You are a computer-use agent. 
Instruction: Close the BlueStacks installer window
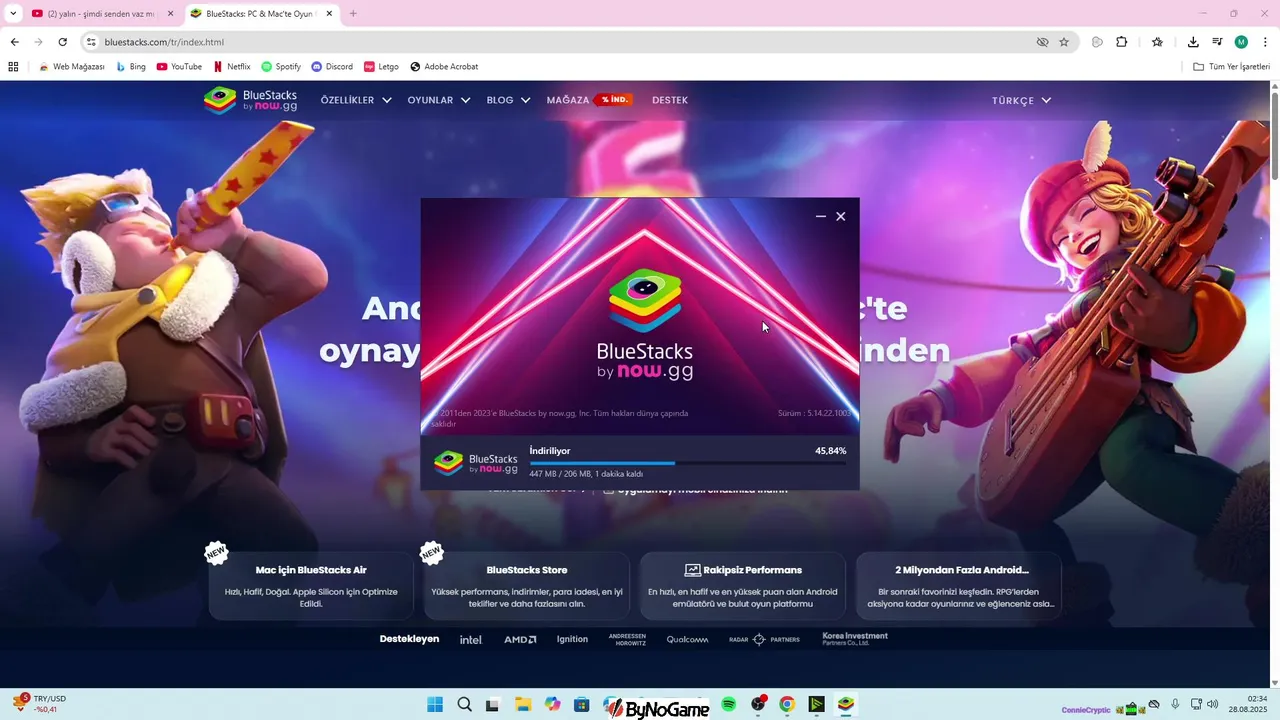click(841, 216)
